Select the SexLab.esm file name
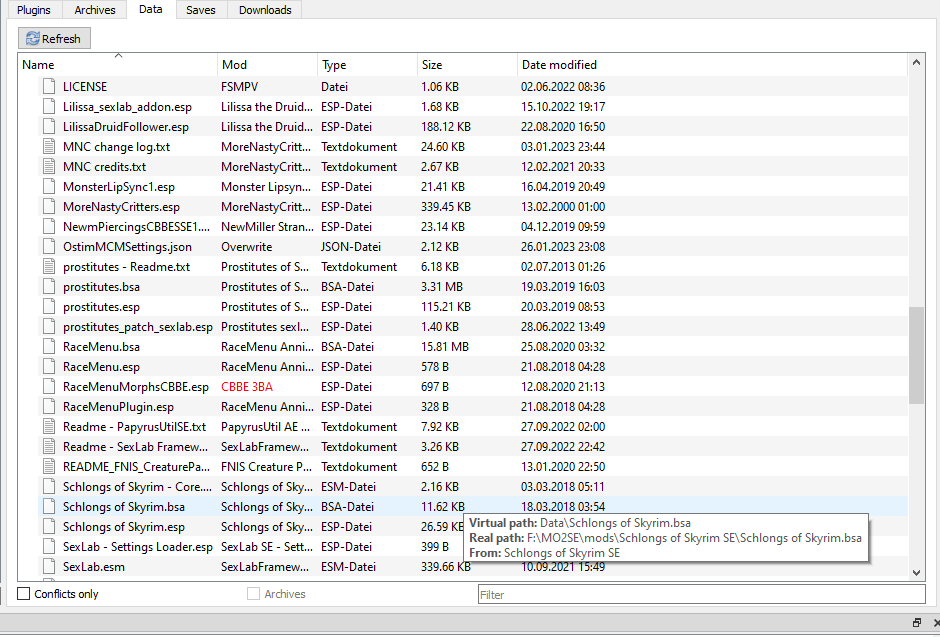The height and width of the screenshot is (637, 940). pos(94,566)
